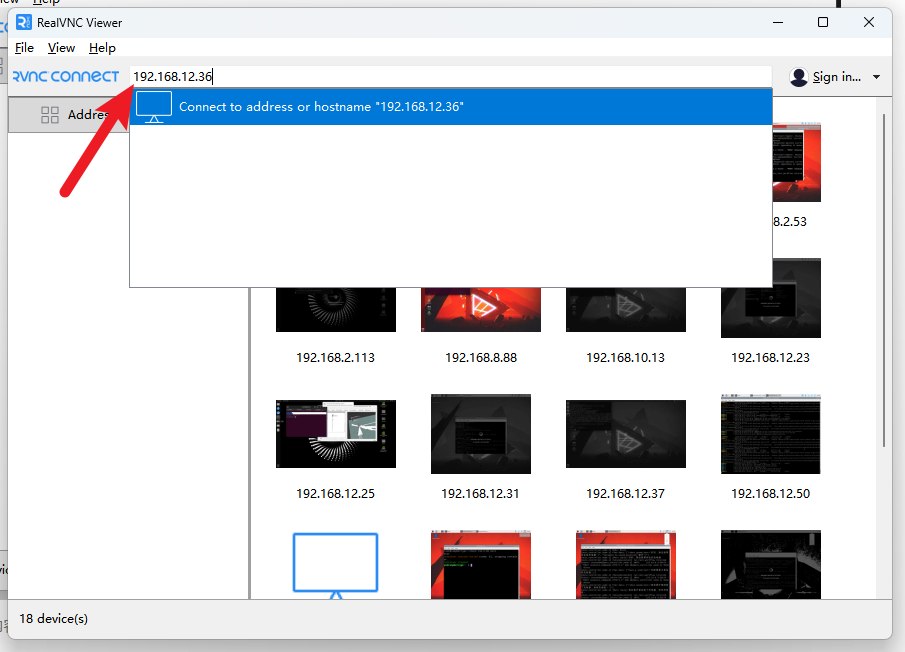Viewport: 905px width, 652px height.
Task: Select the blank monitor placeholder device
Action: point(335,564)
